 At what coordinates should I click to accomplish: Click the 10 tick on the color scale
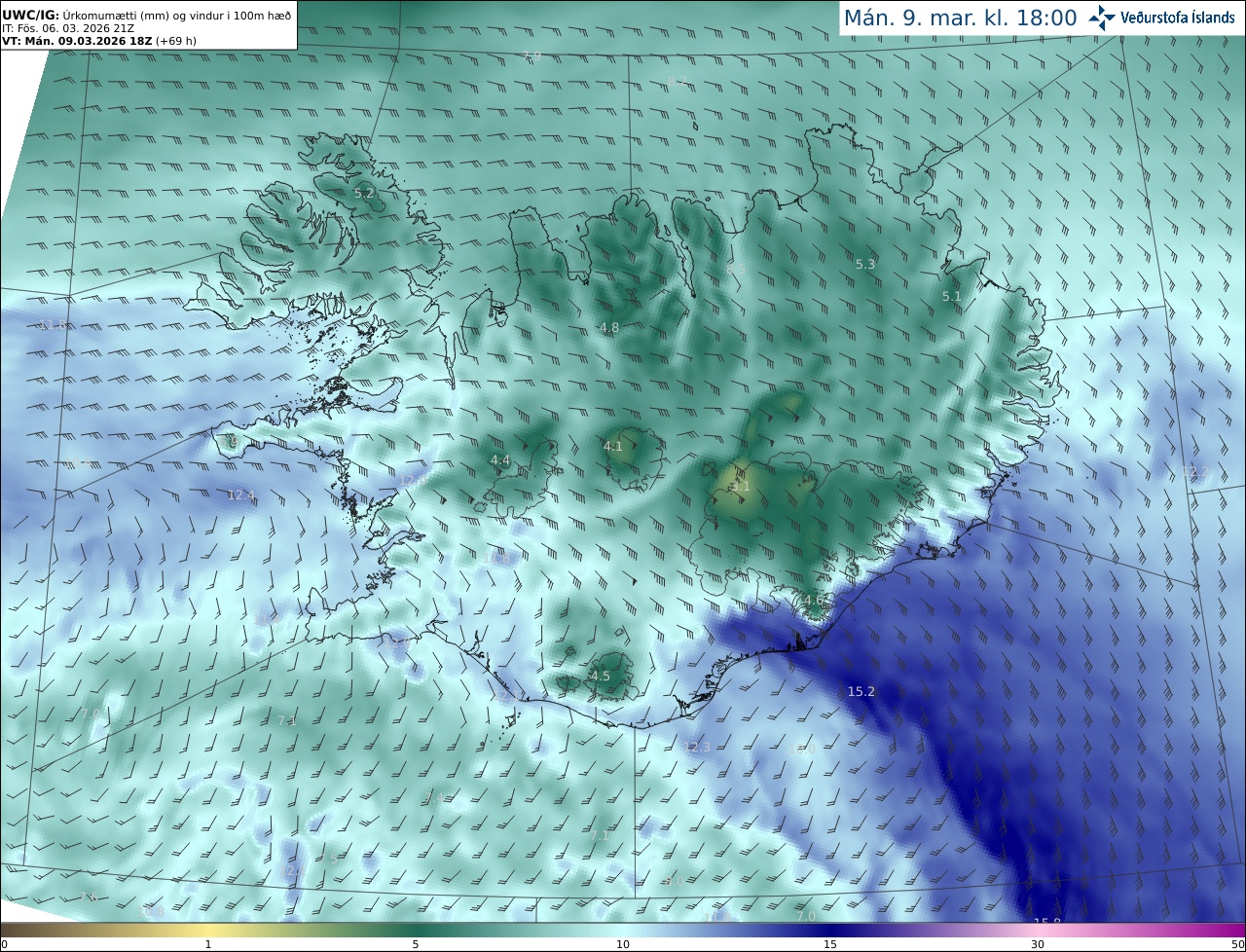[x=623, y=944]
